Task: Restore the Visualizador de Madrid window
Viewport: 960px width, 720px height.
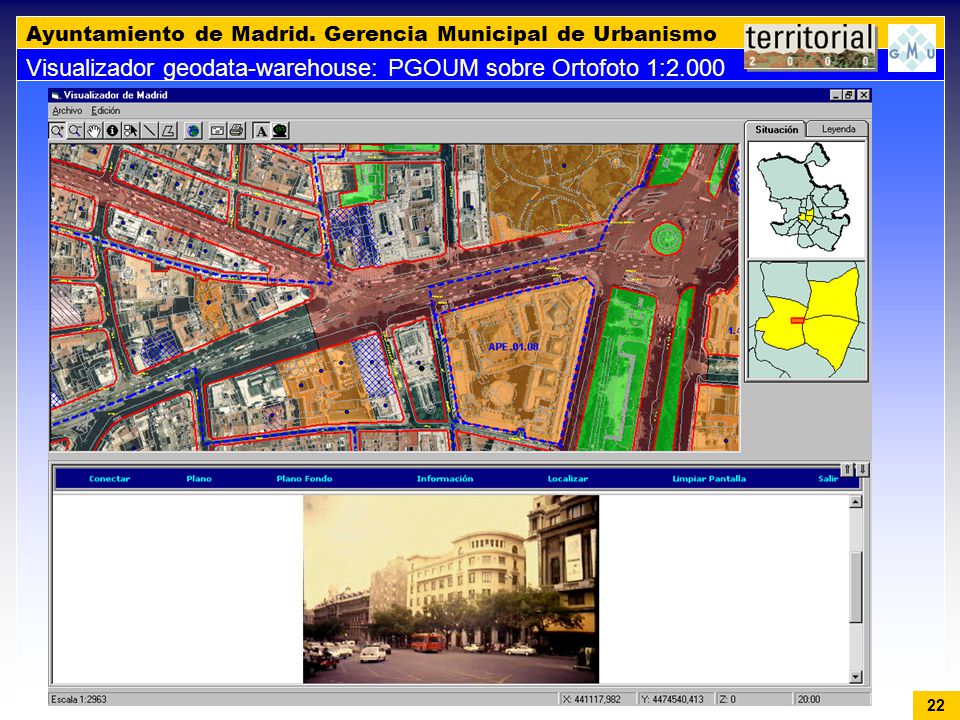Action: tap(849, 95)
